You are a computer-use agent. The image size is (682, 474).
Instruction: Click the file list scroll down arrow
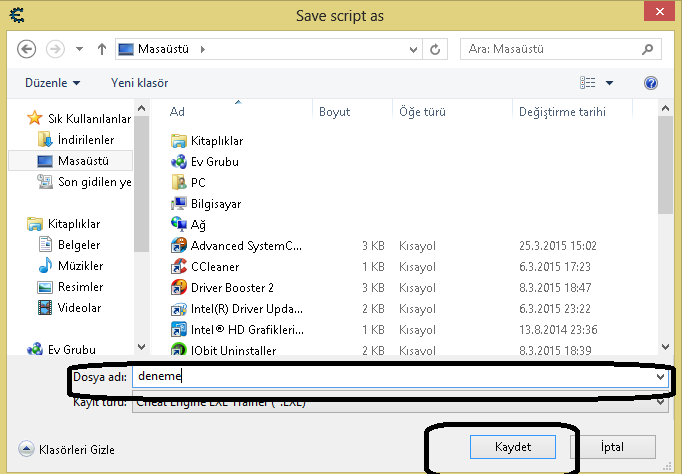665,347
